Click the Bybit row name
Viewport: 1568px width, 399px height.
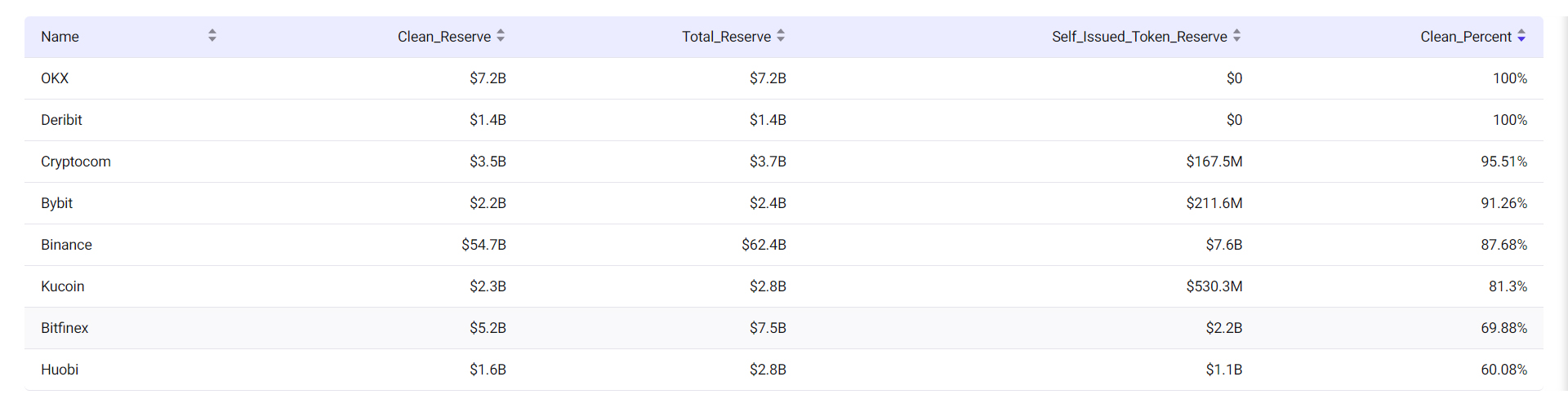(57, 203)
